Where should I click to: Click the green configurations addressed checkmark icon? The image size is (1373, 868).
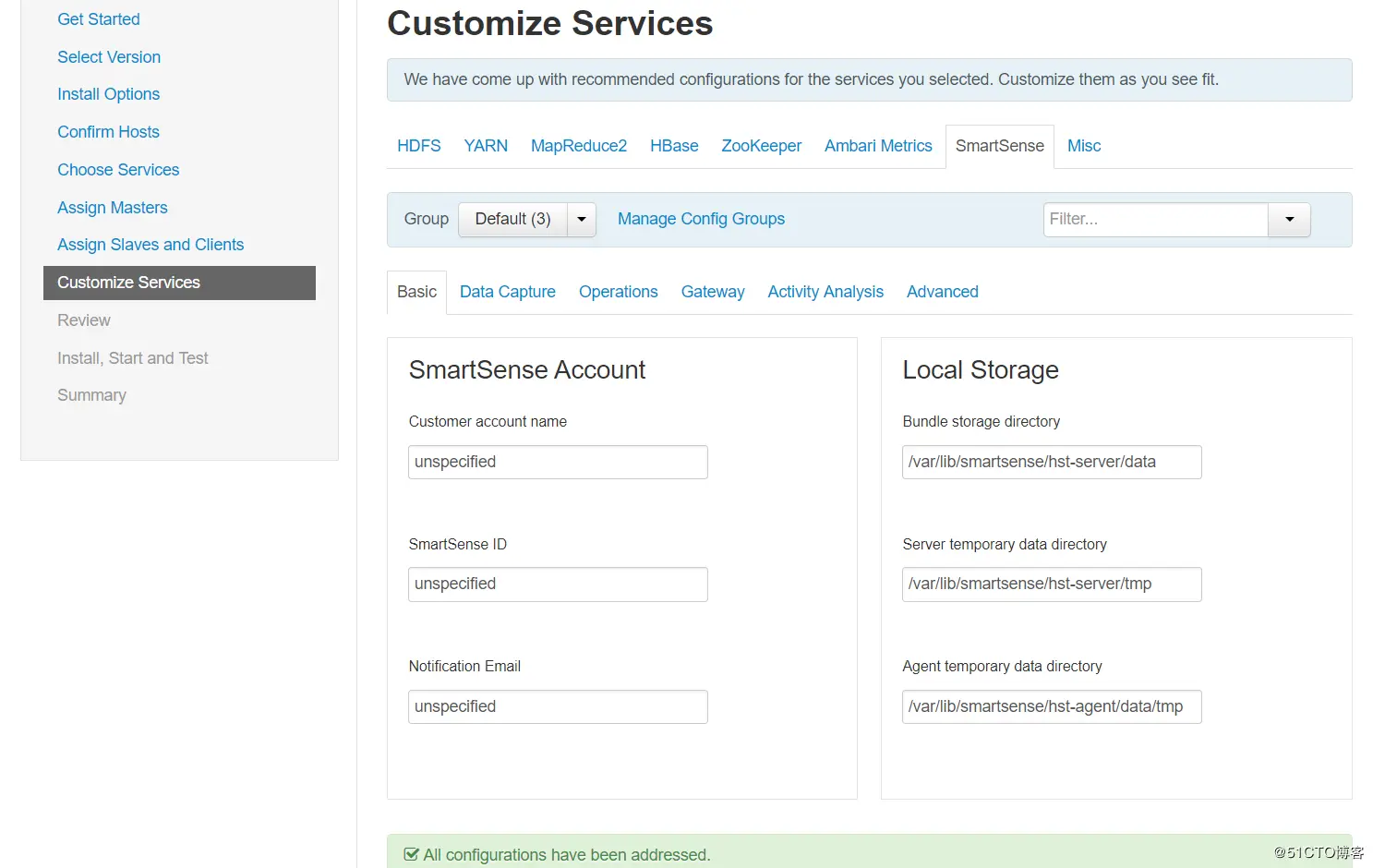pos(411,855)
